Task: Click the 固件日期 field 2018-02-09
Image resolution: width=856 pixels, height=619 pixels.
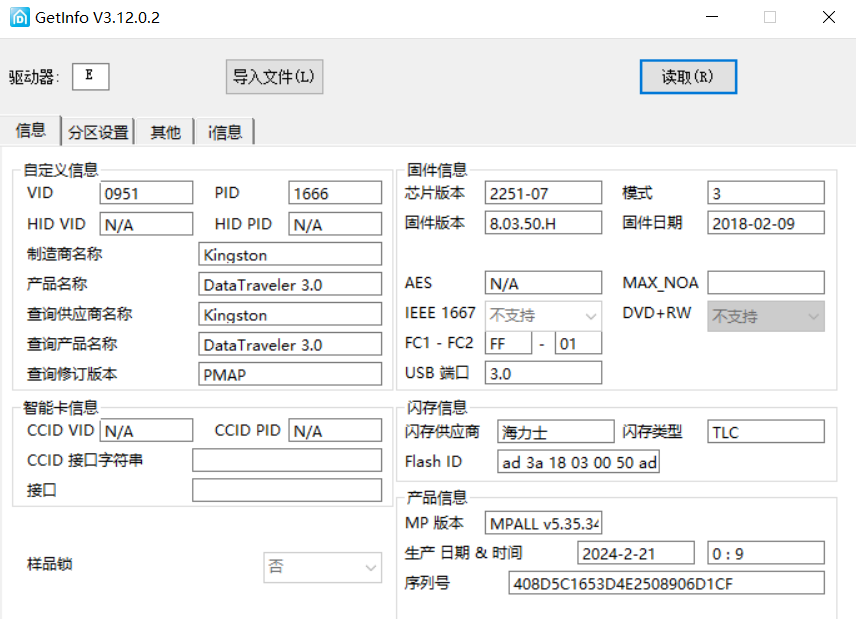Action: tap(766, 223)
